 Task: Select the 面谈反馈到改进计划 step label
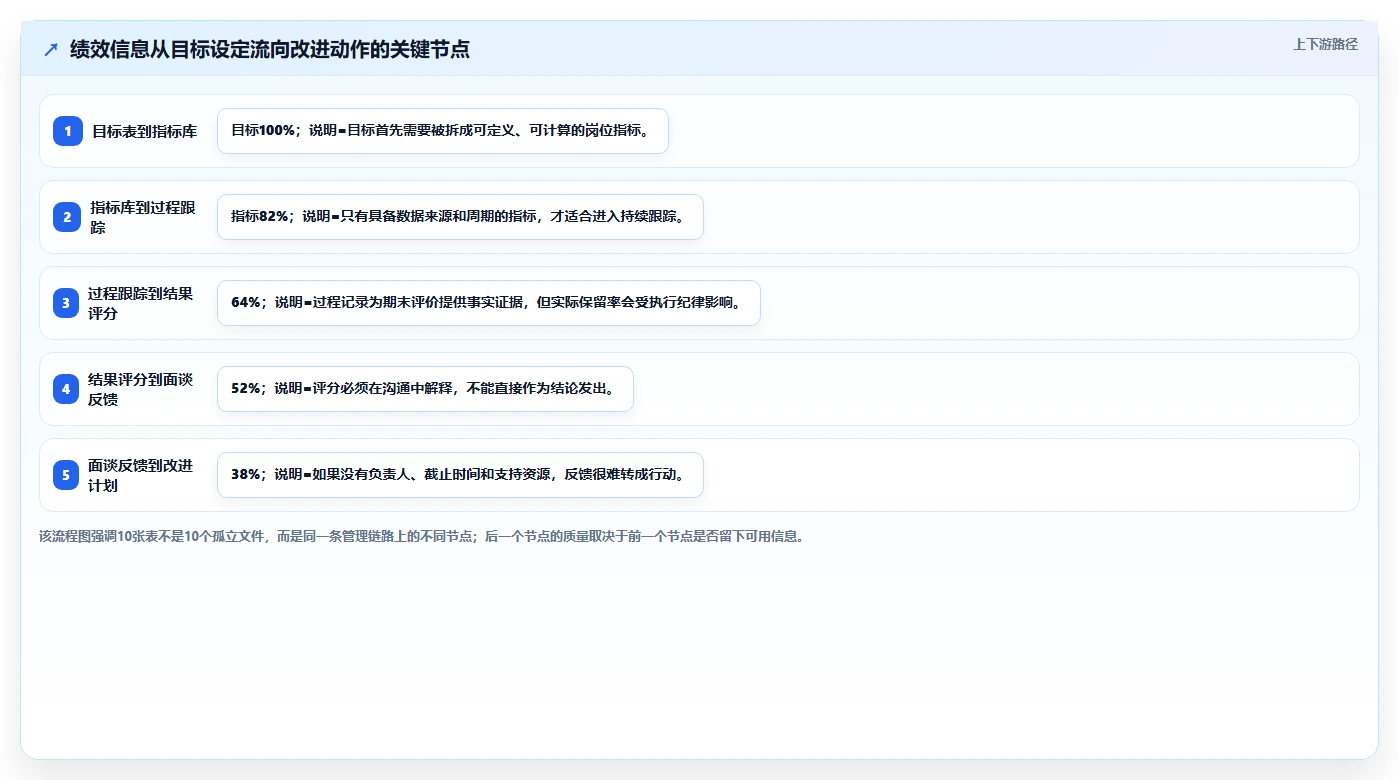pyautogui.click(x=141, y=475)
